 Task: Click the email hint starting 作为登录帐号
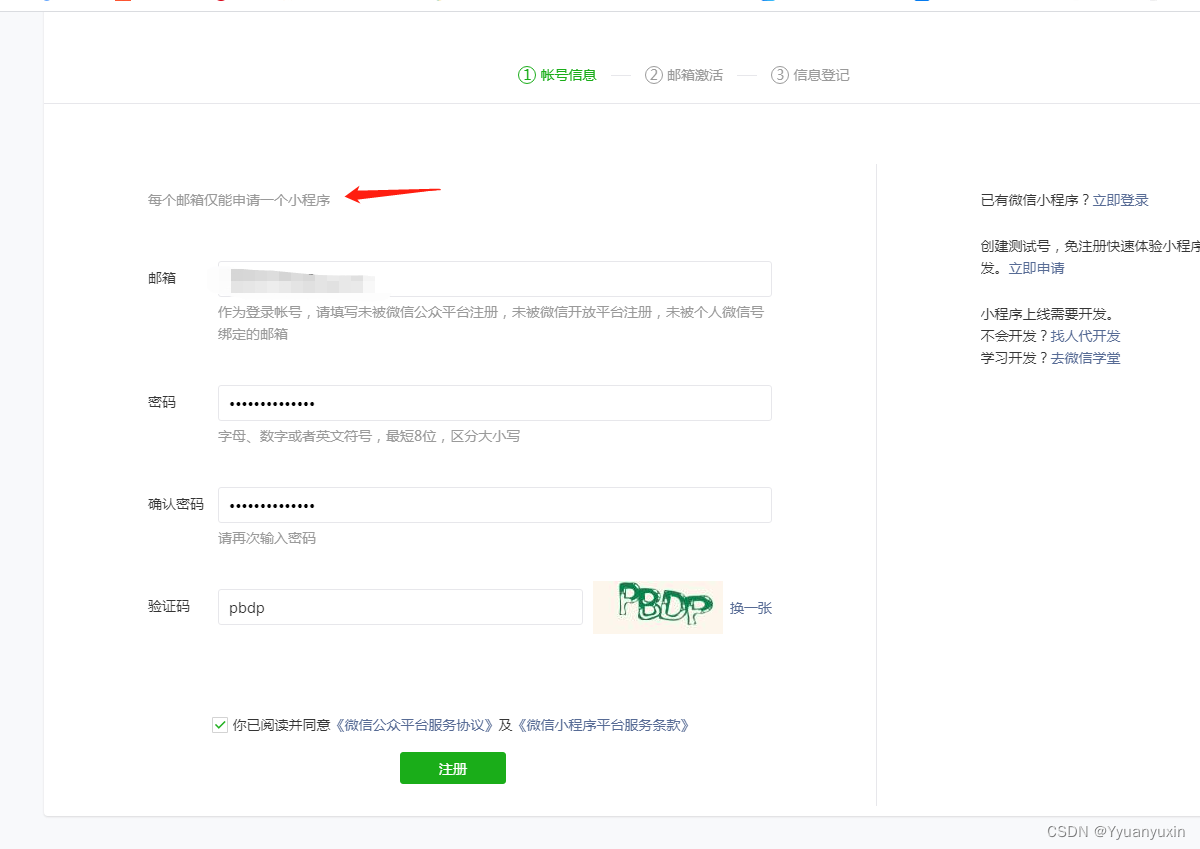pyautogui.click(x=491, y=323)
